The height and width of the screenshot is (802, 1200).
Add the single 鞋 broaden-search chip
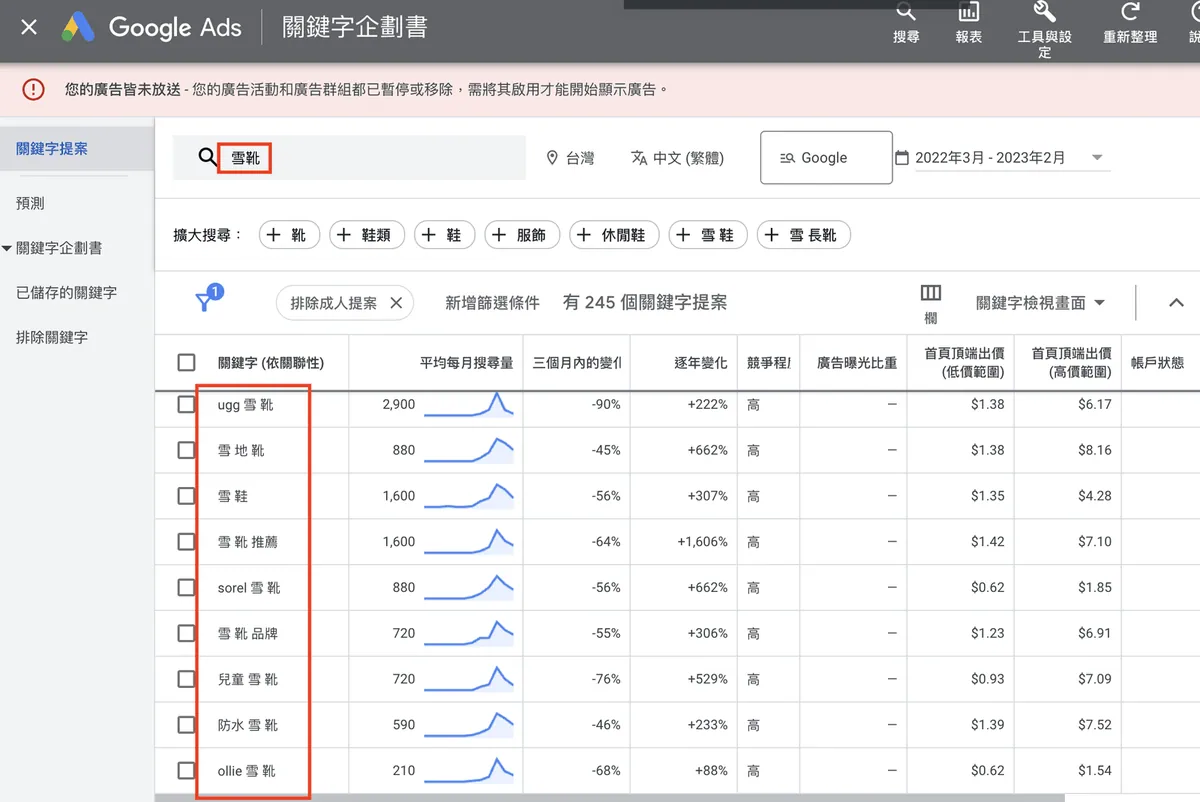[444, 235]
